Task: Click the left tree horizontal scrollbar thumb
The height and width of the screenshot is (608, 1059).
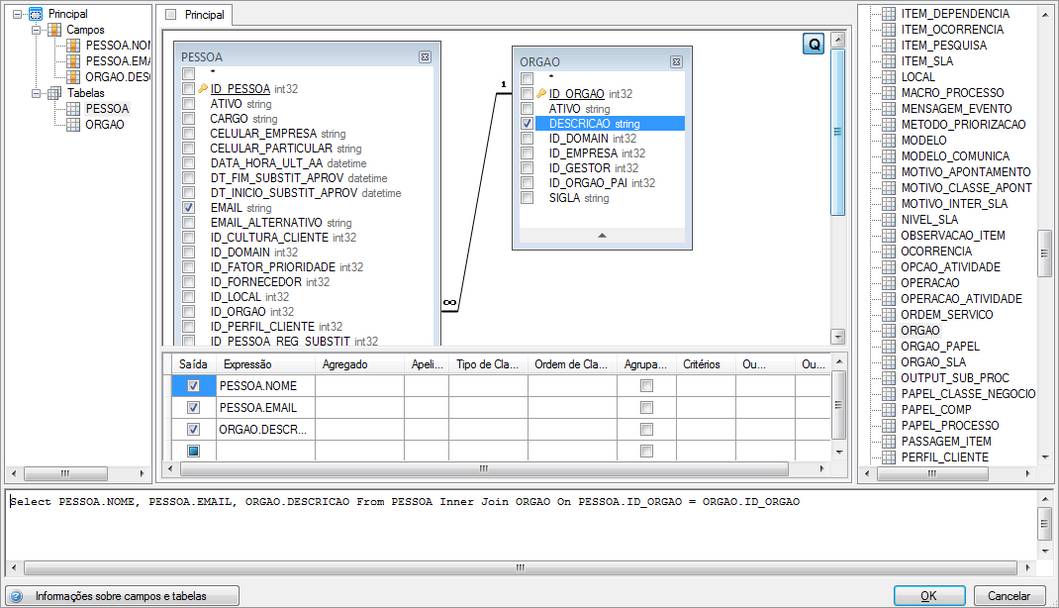Action: pyautogui.click(x=66, y=474)
